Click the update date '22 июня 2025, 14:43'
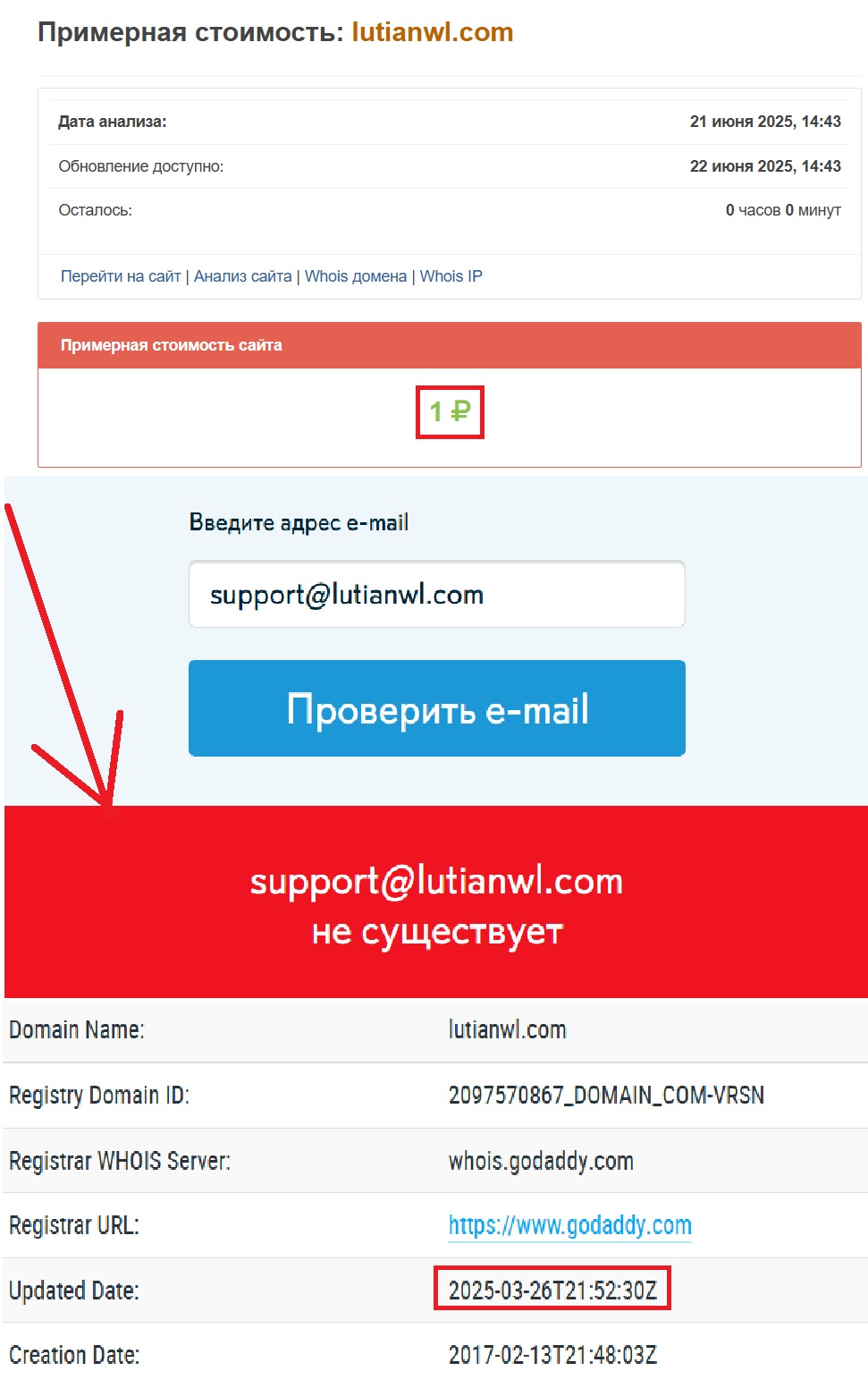The image size is (868, 1388). point(765,166)
